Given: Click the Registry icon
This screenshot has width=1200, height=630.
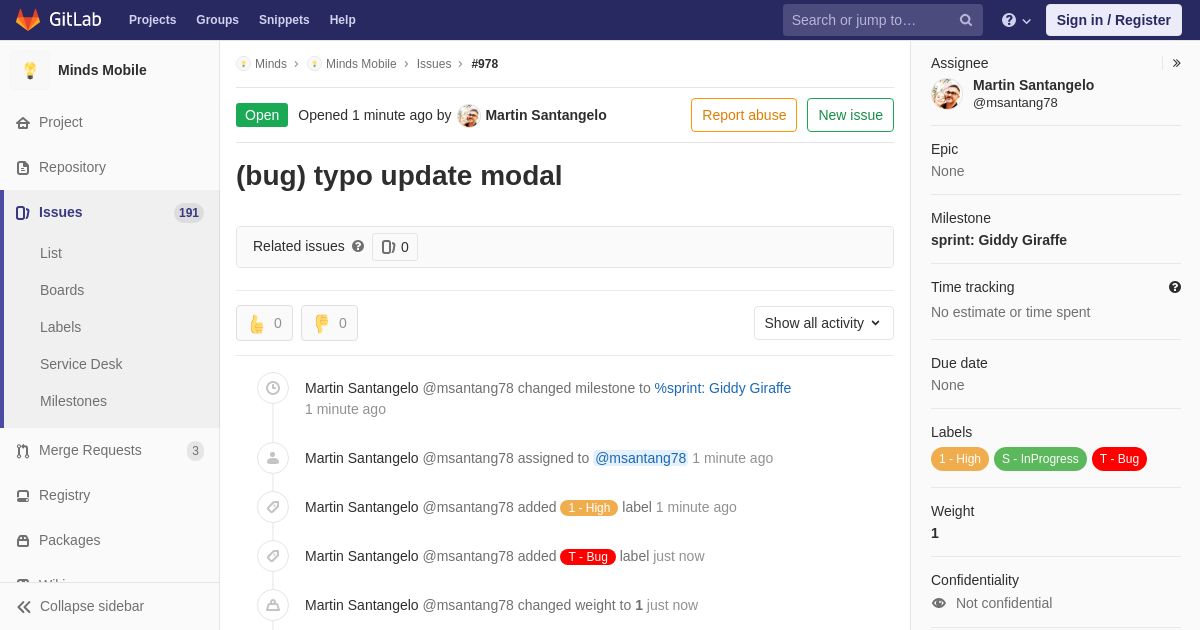Looking at the screenshot, I should (23, 496).
